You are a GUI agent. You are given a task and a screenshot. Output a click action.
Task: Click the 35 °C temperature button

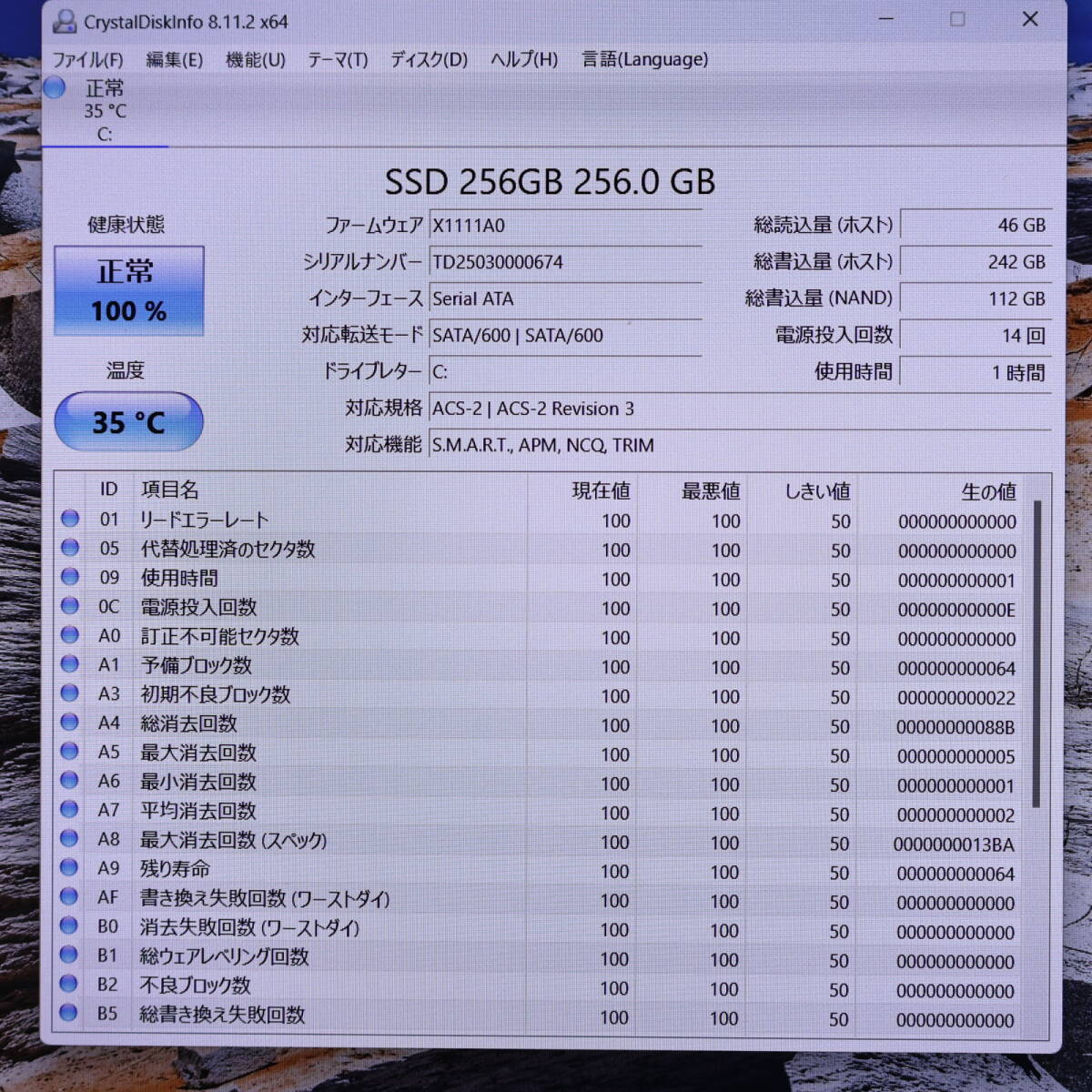(x=128, y=421)
